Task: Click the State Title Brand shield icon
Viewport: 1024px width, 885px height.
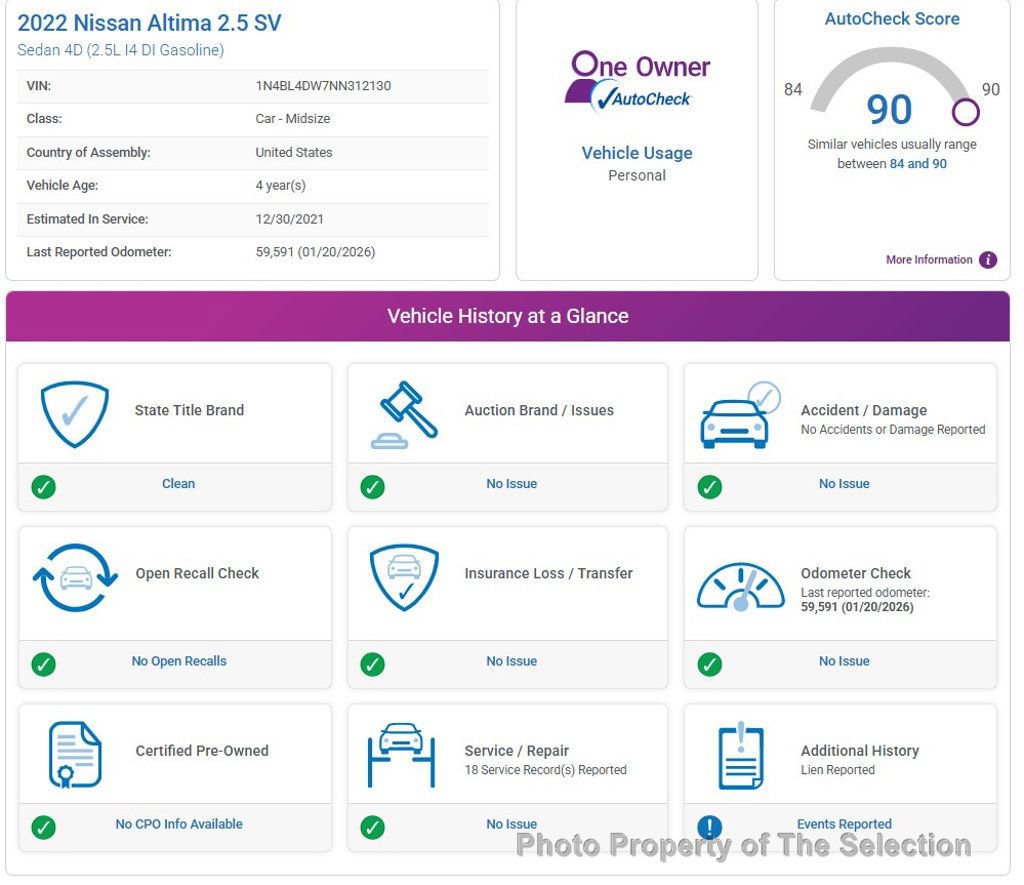Action: pos(74,413)
